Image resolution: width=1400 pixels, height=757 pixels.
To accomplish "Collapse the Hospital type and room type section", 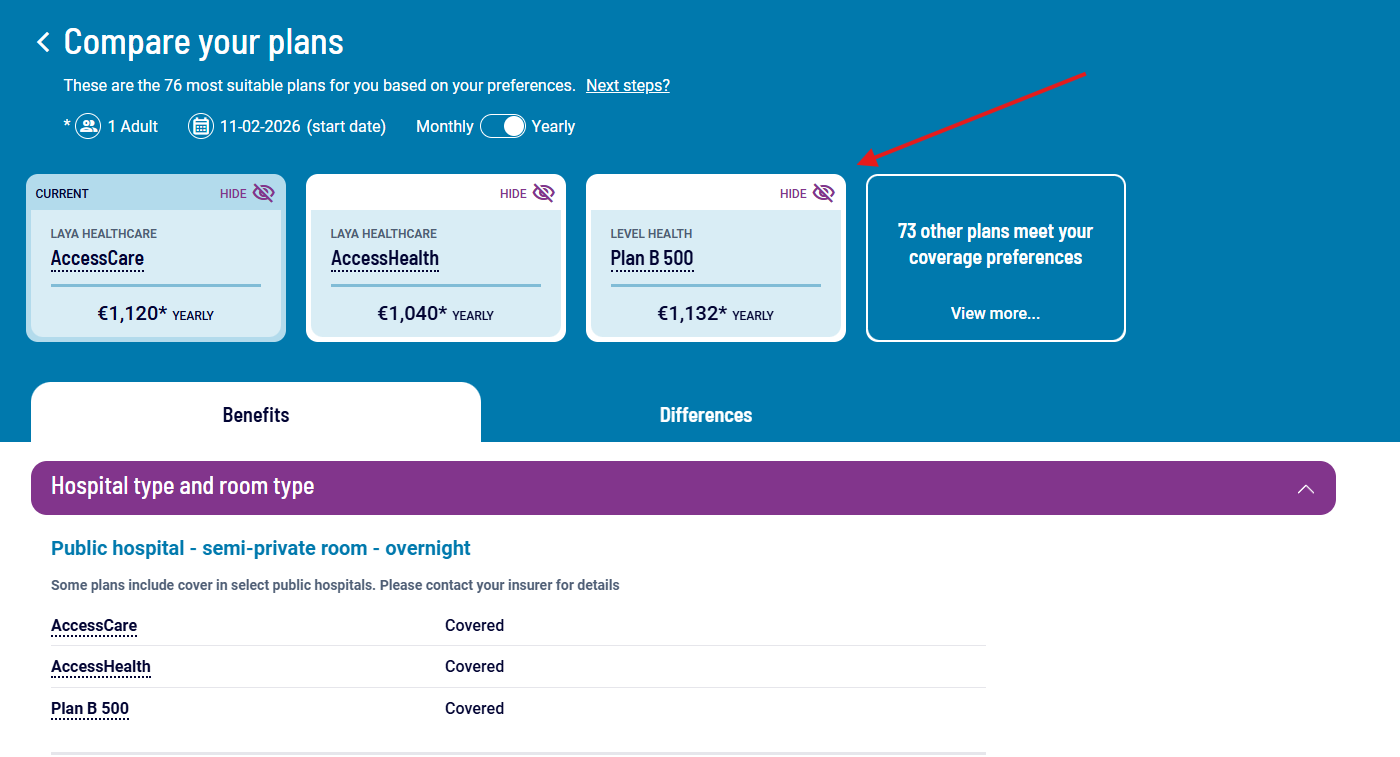I will coord(1306,489).
